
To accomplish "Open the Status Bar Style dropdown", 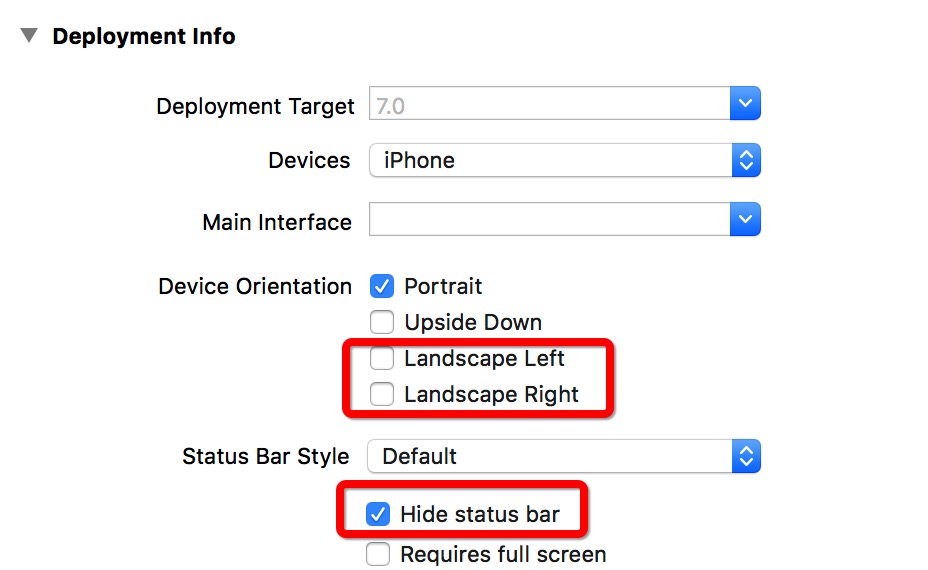I will 564,456.
